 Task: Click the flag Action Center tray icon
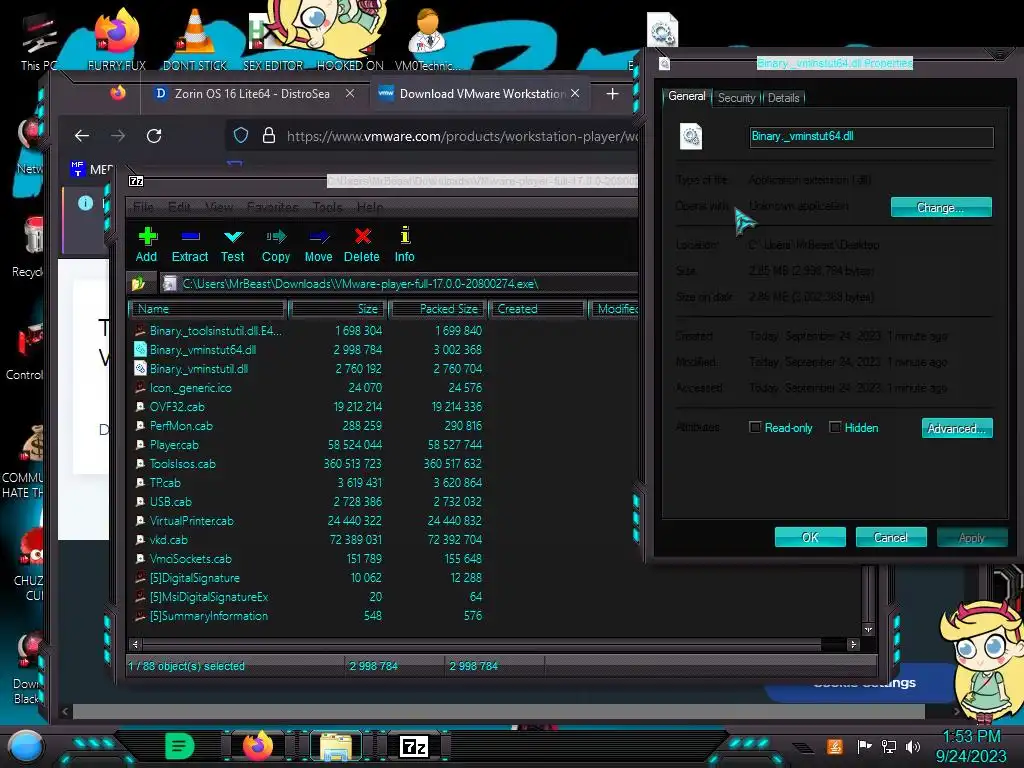(864, 746)
